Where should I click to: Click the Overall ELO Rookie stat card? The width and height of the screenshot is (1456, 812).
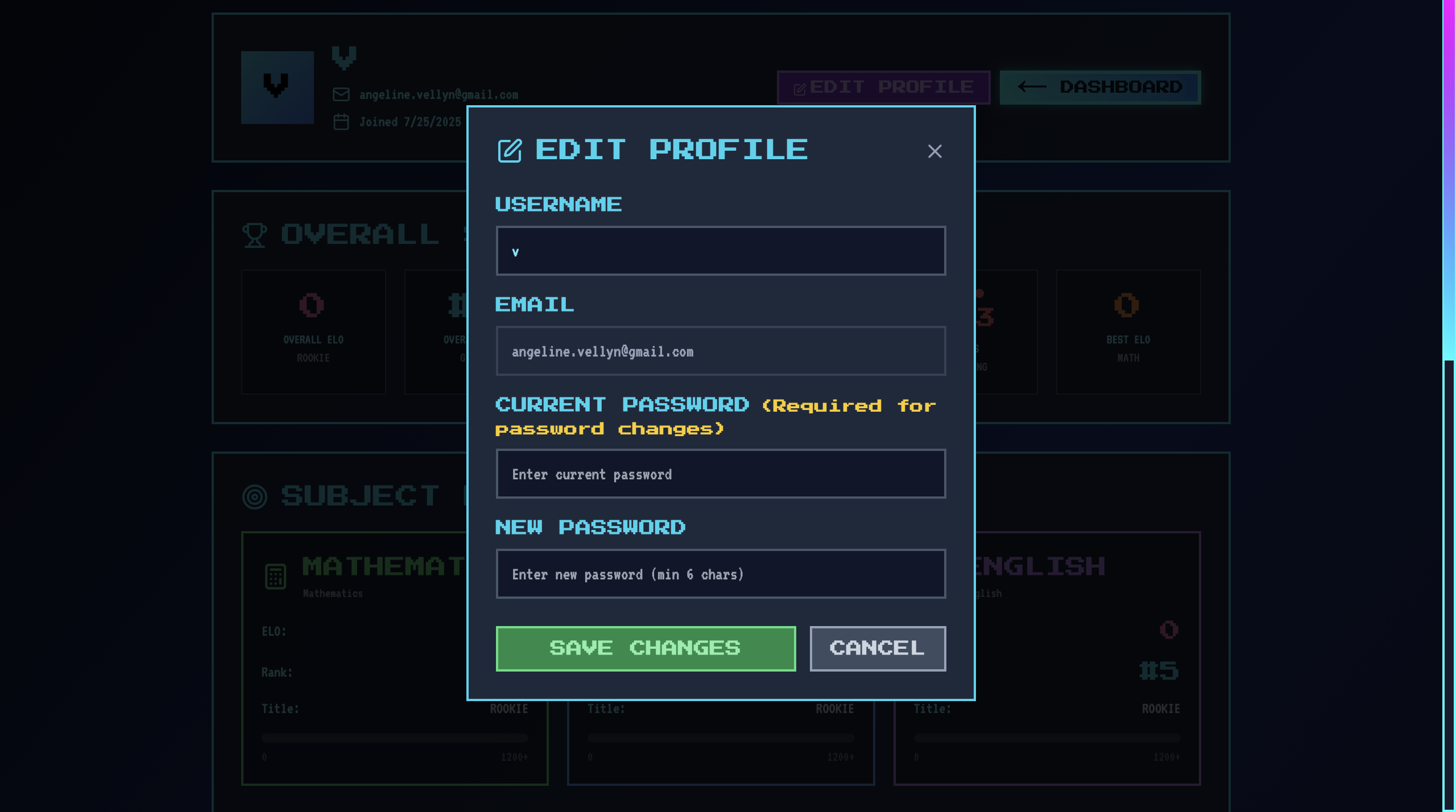pyautogui.click(x=313, y=332)
